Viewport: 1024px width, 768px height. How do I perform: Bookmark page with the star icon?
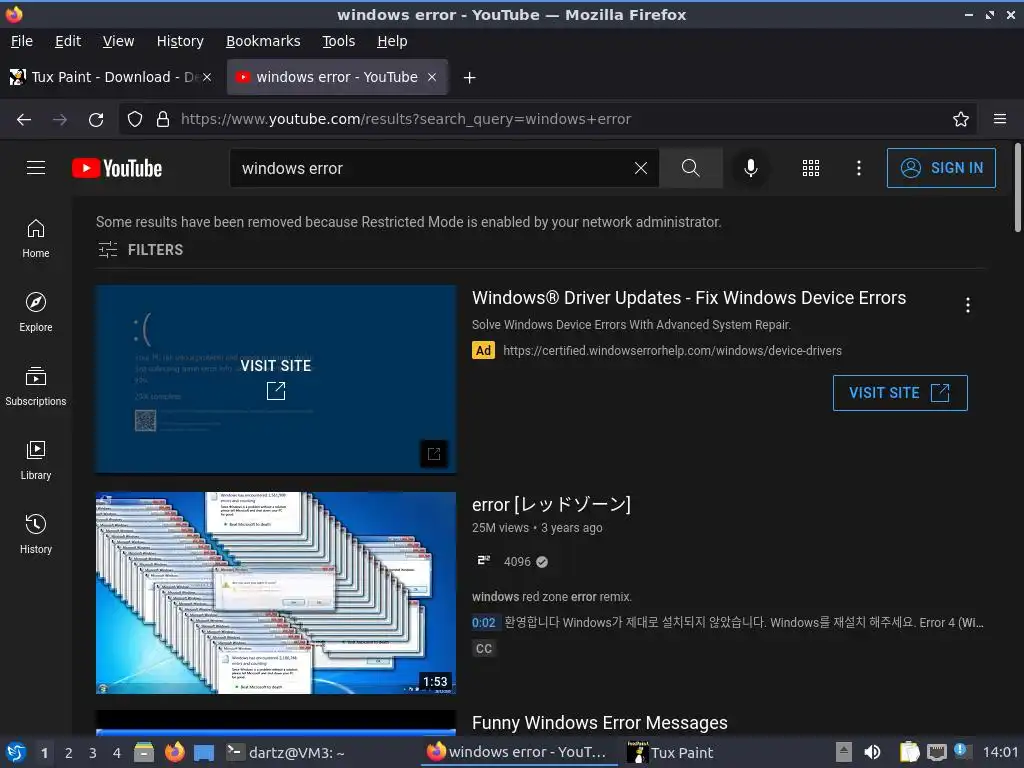(961, 120)
